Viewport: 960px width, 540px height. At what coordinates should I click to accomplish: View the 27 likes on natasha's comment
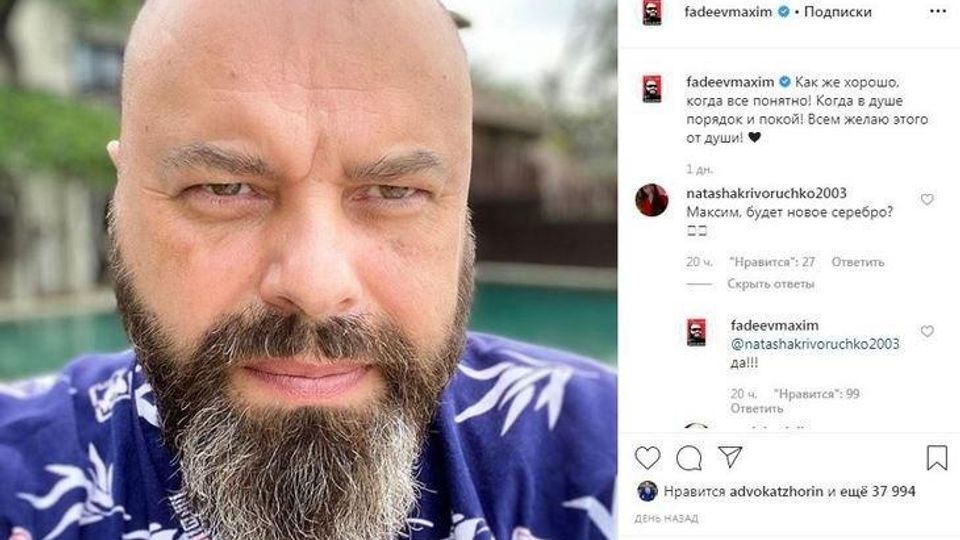(x=771, y=261)
